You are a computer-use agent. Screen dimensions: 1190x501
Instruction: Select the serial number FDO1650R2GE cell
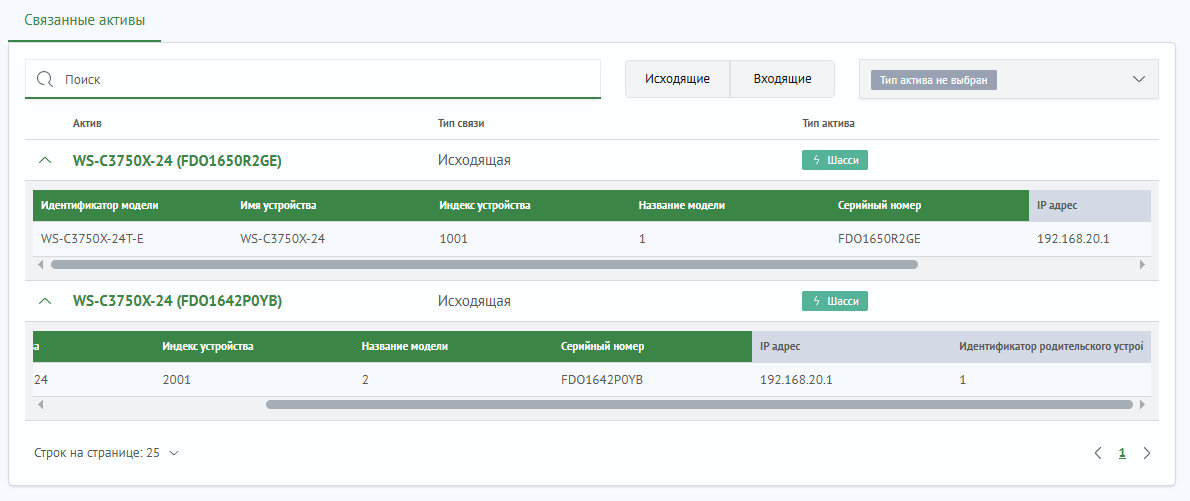tap(879, 239)
